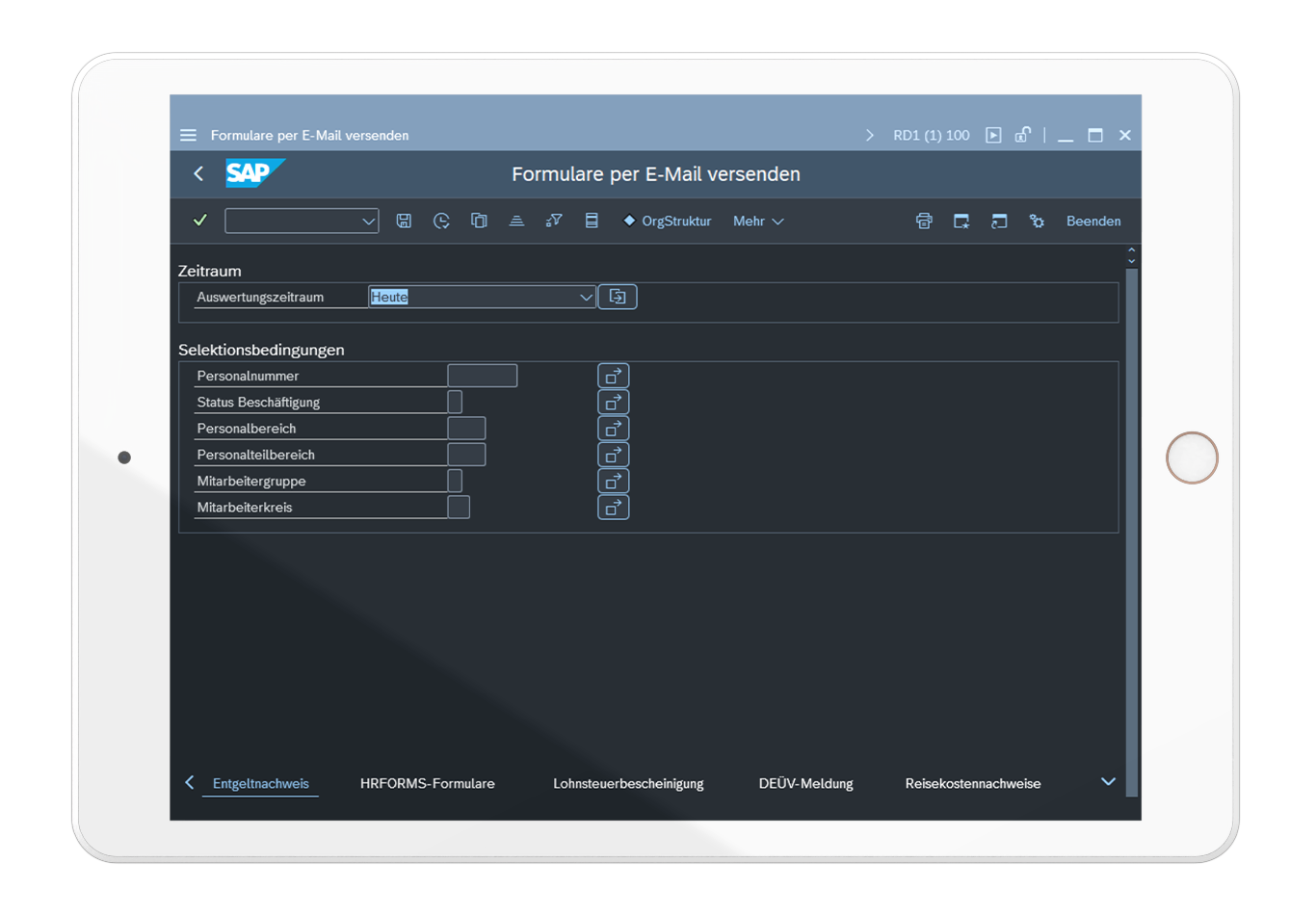
Task: Open the DEÜV-Meldung tab
Action: click(x=806, y=783)
